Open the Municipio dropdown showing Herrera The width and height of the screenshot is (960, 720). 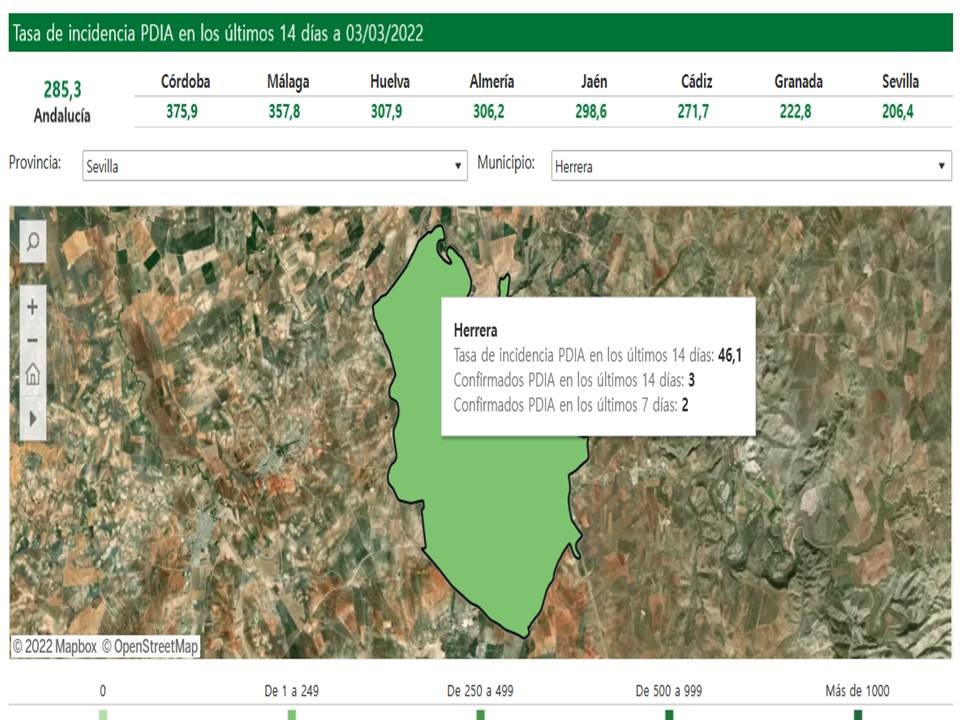pyautogui.click(x=750, y=166)
